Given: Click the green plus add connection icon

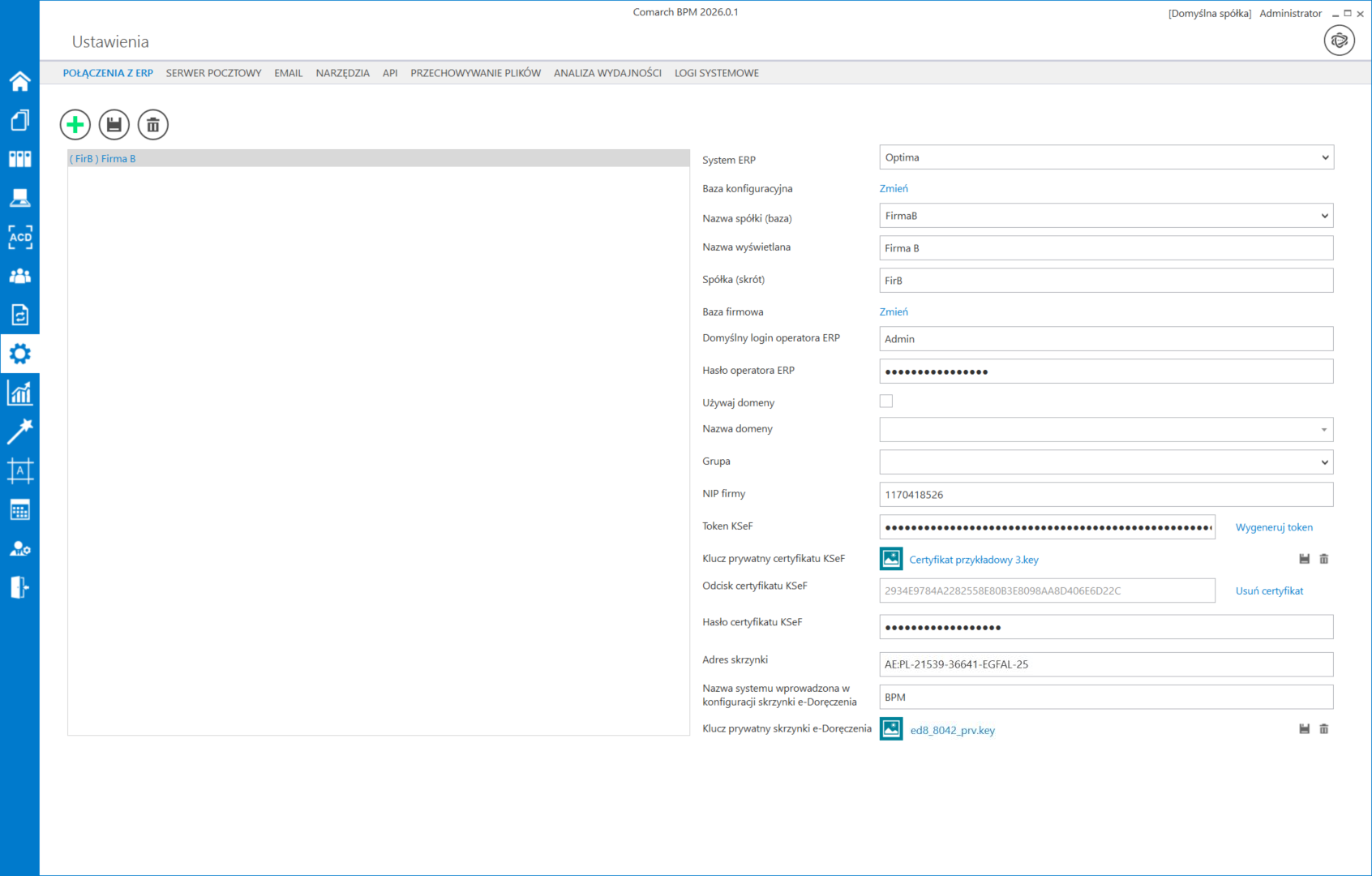Looking at the screenshot, I should (75, 125).
